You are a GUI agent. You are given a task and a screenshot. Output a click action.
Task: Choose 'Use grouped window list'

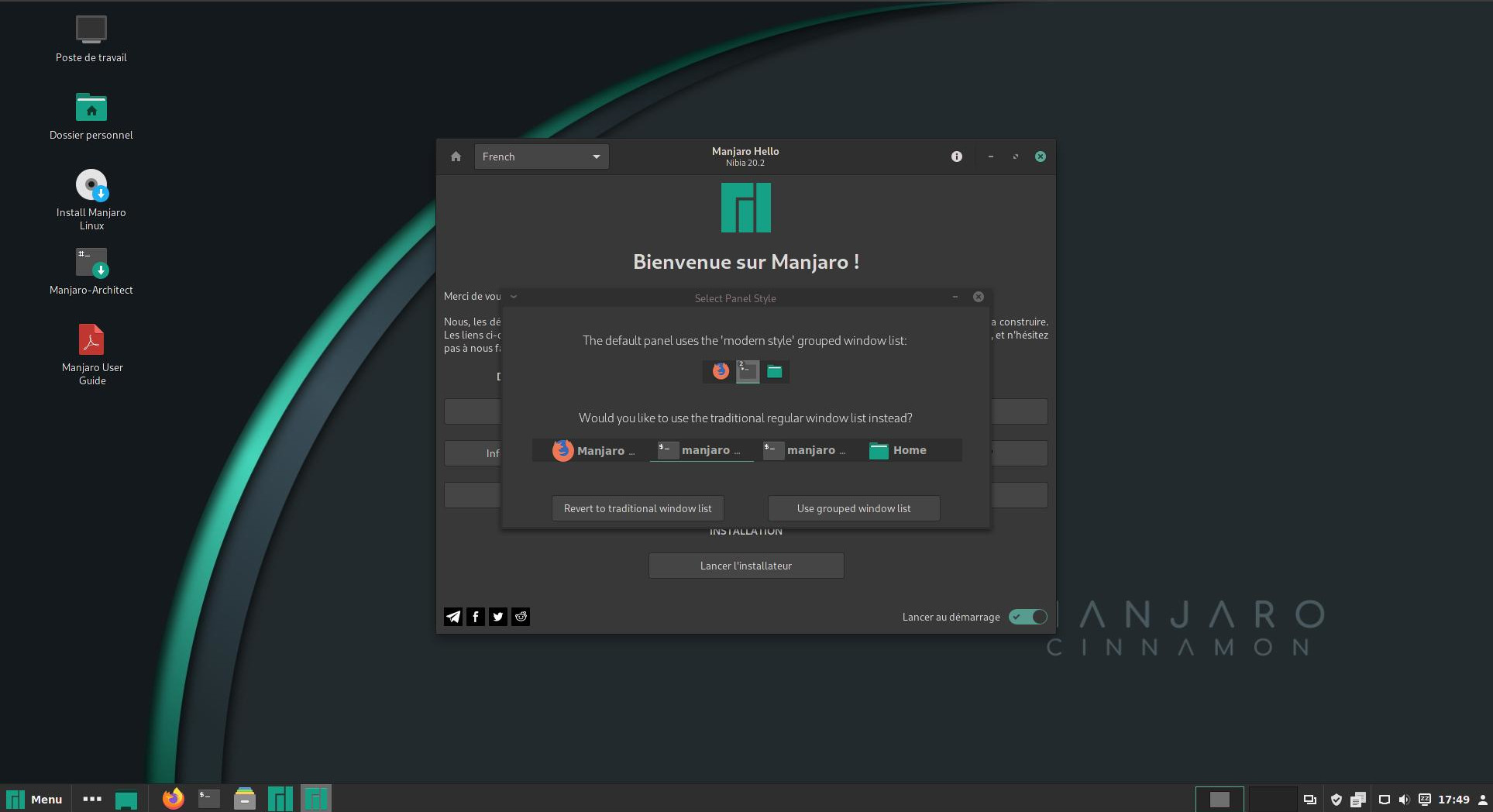854,508
